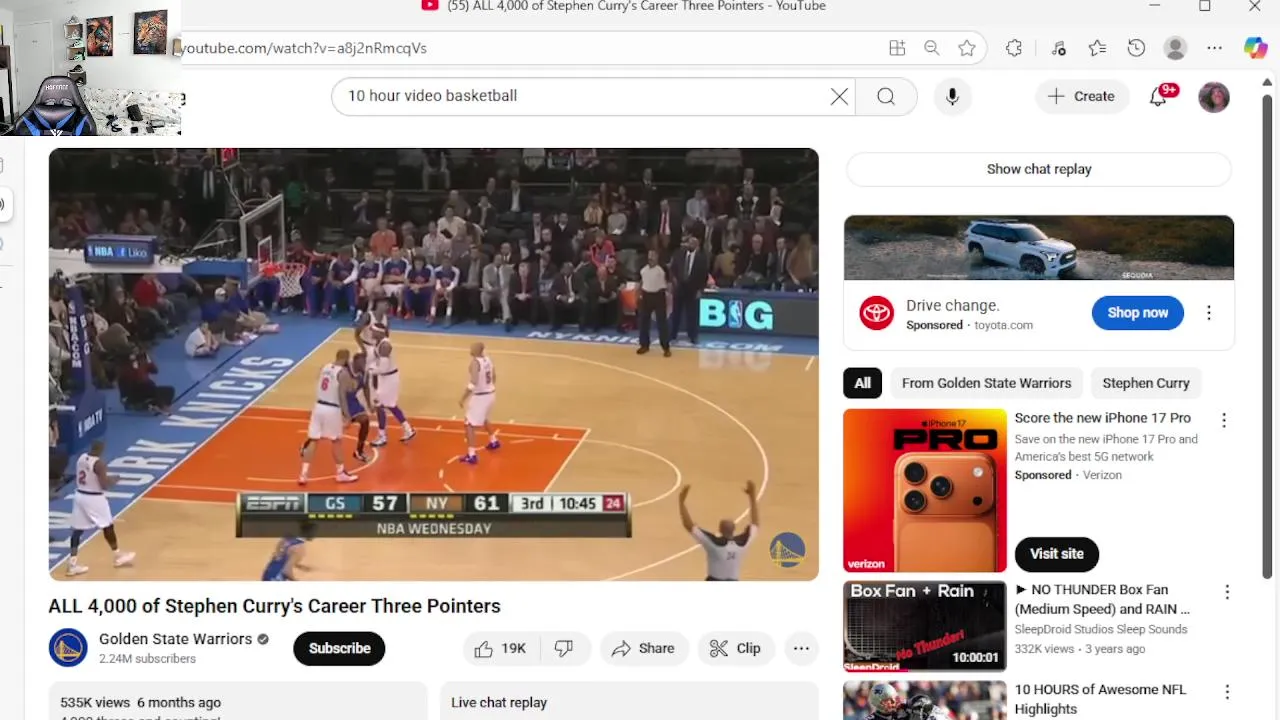The height and width of the screenshot is (720, 1280).
Task: Open options for 10 HOURS NFL Highlights video
Action: (1226, 692)
